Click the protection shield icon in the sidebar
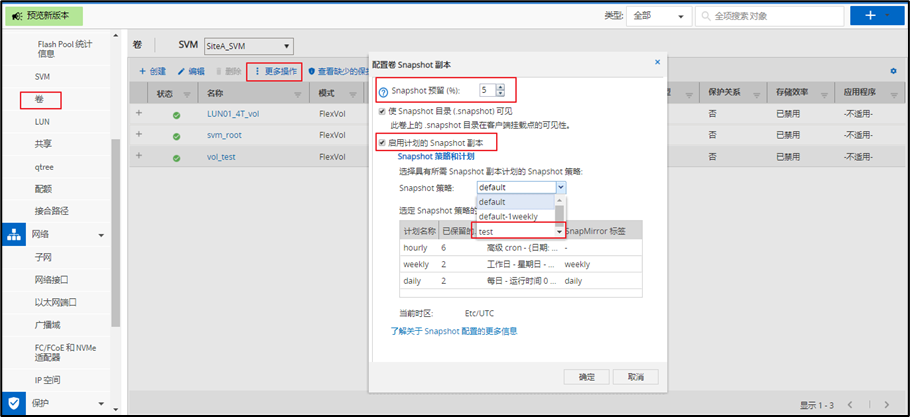This screenshot has height=417, width=910. point(14,403)
